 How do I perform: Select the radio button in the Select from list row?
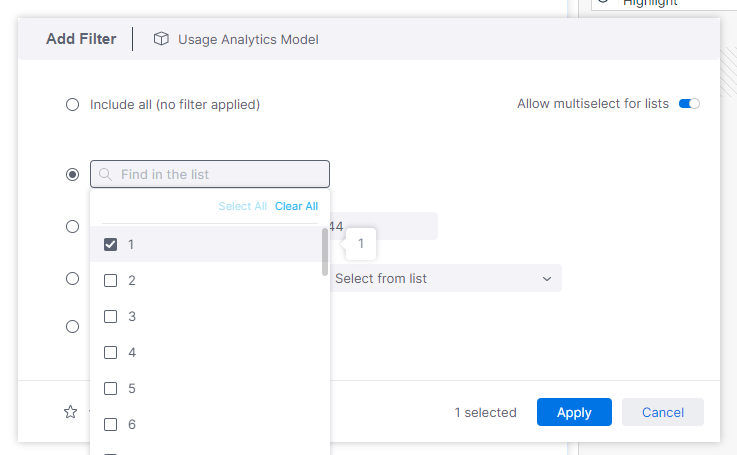tap(72, 278)
